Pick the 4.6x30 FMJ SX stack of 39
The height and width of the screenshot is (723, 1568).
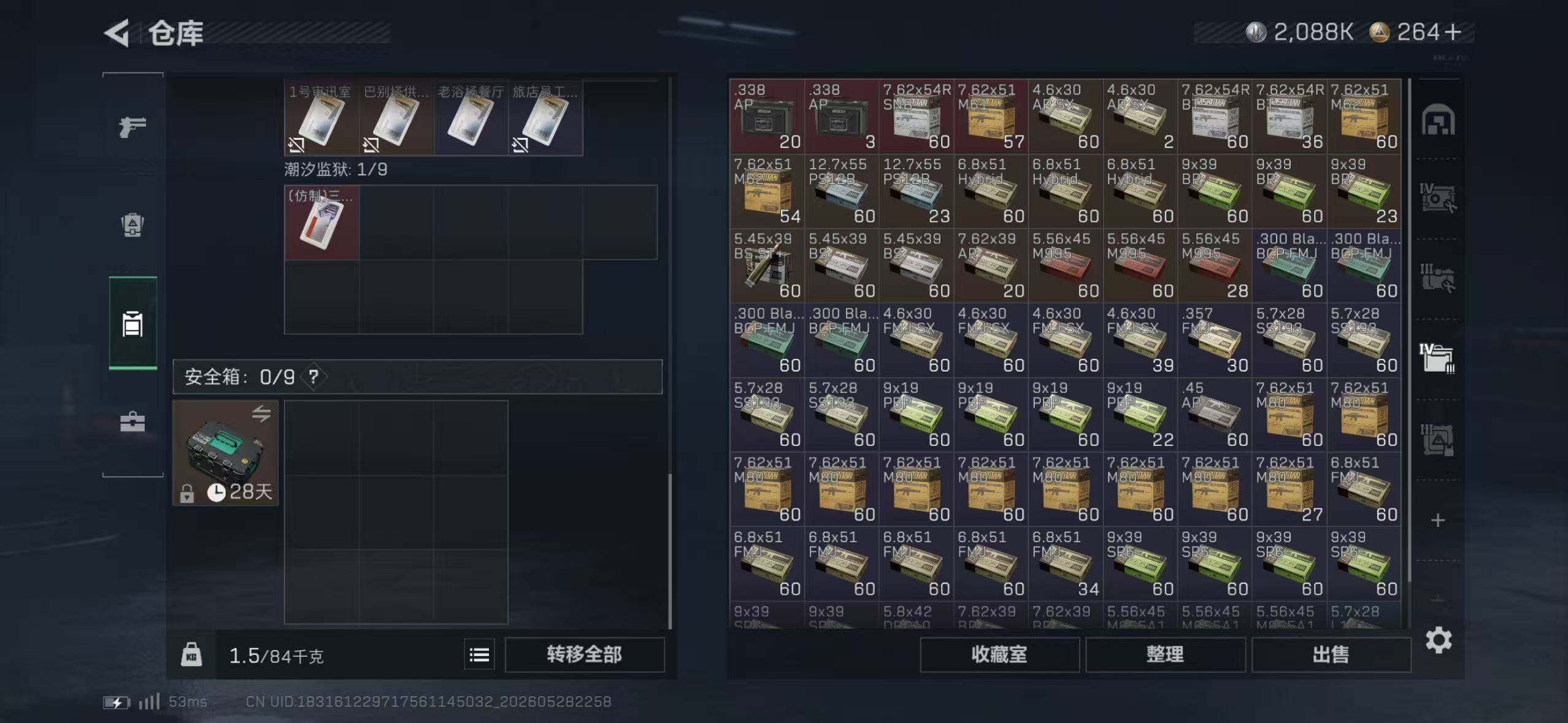1140,340
